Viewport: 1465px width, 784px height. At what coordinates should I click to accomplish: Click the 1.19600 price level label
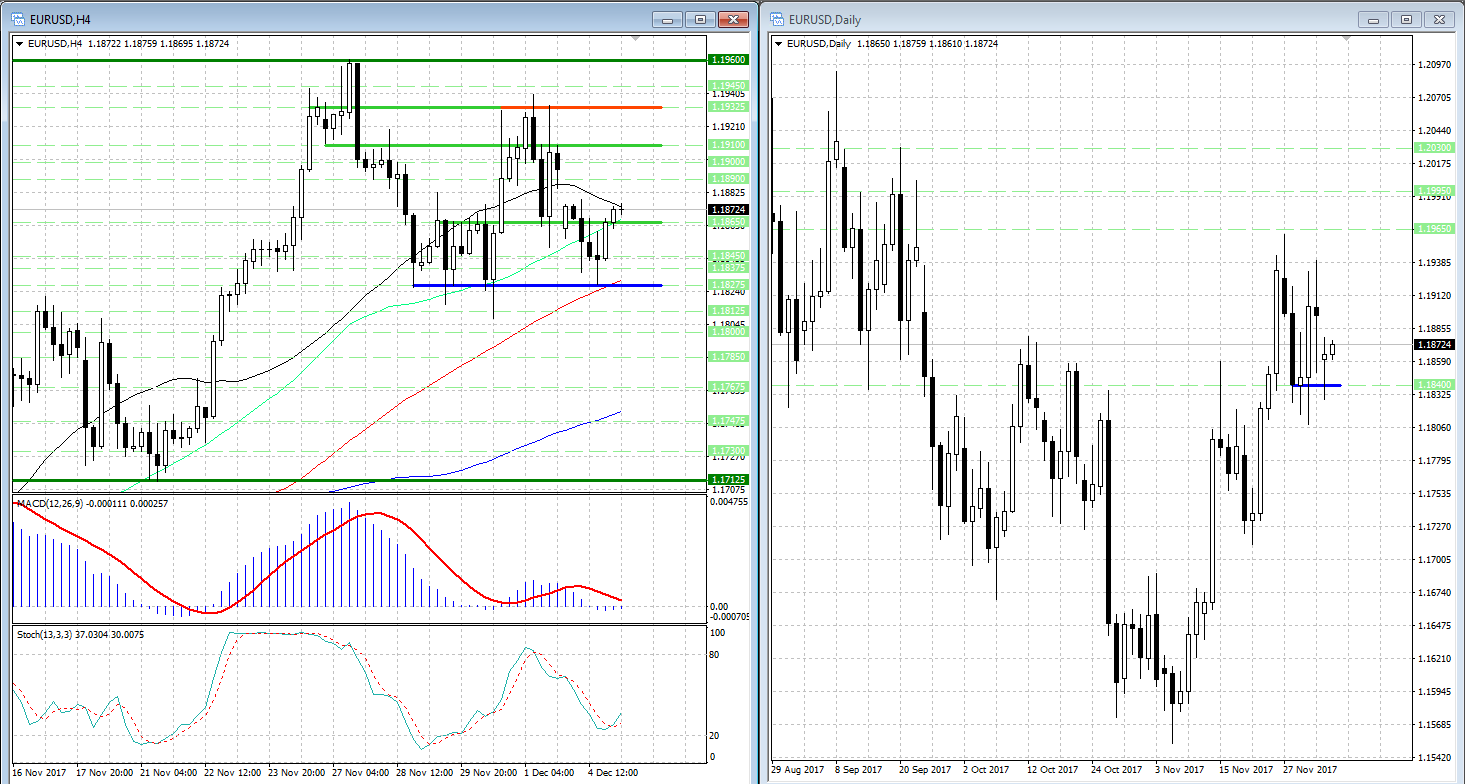pos(727,60)
